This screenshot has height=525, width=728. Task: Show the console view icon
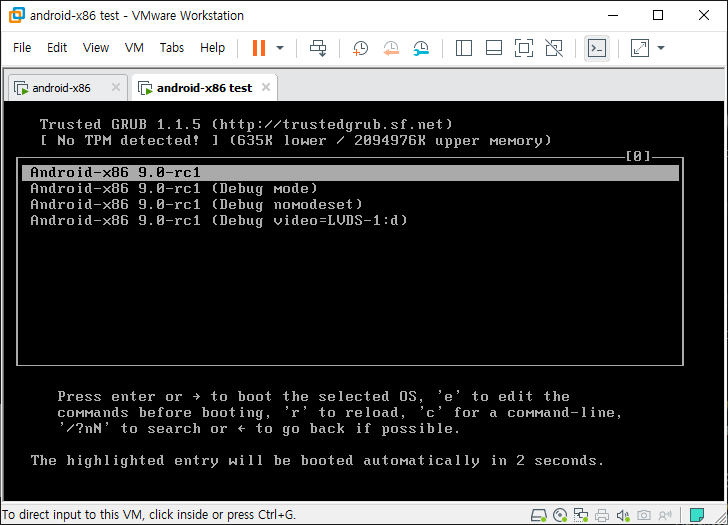pyautogui.click(x=597, y=48)
